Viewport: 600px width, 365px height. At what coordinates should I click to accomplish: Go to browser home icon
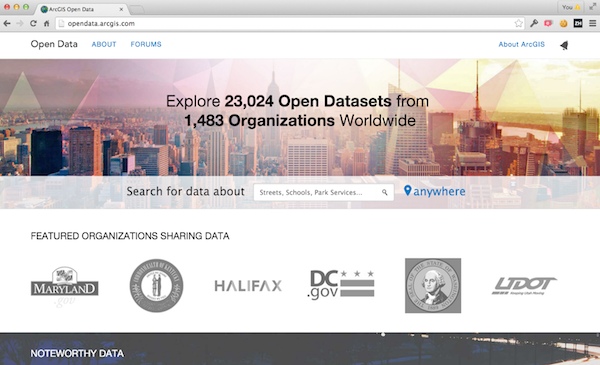[46, 24]
